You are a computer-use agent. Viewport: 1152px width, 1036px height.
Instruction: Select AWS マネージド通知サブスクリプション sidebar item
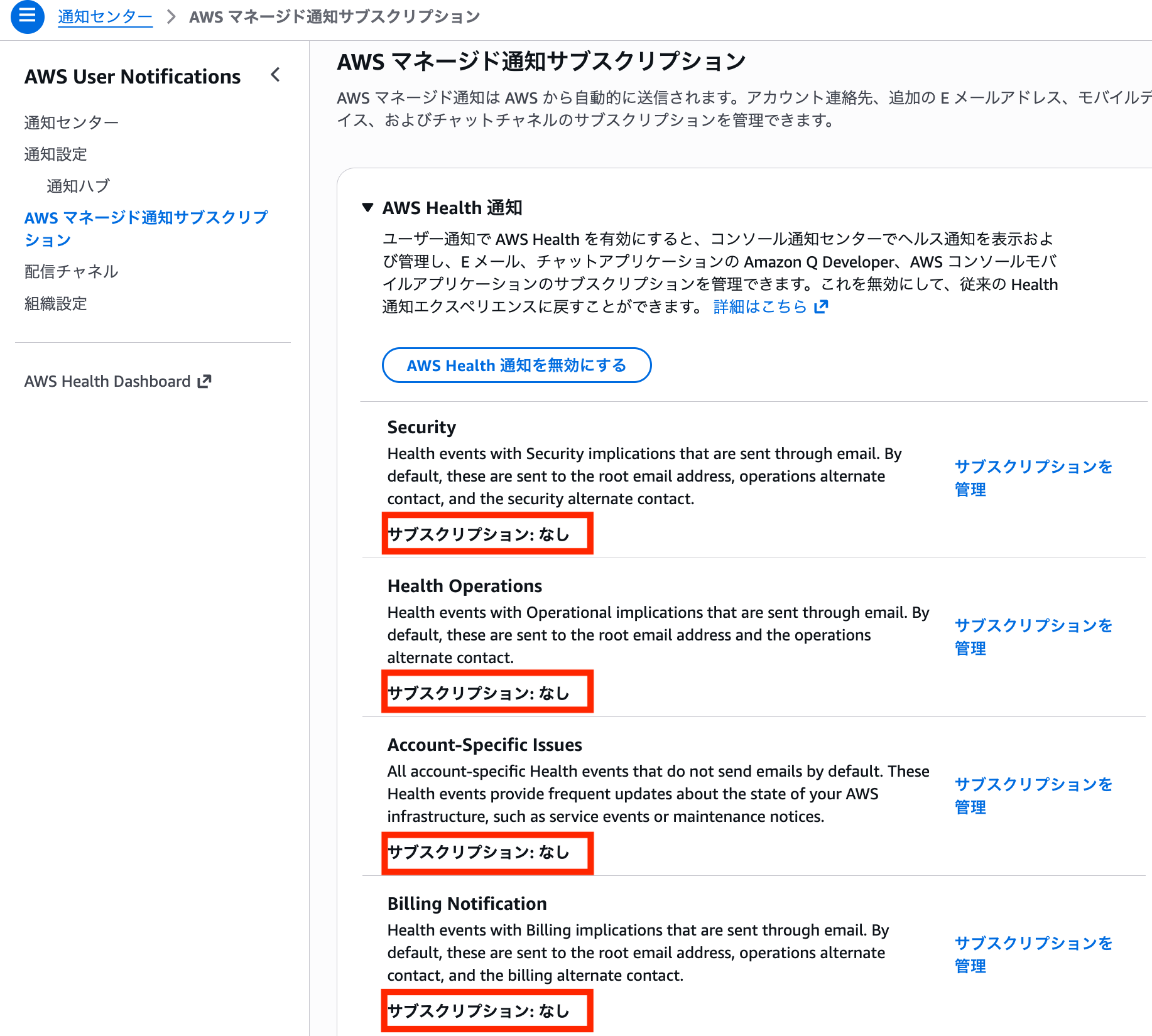[x=146, y=228]
